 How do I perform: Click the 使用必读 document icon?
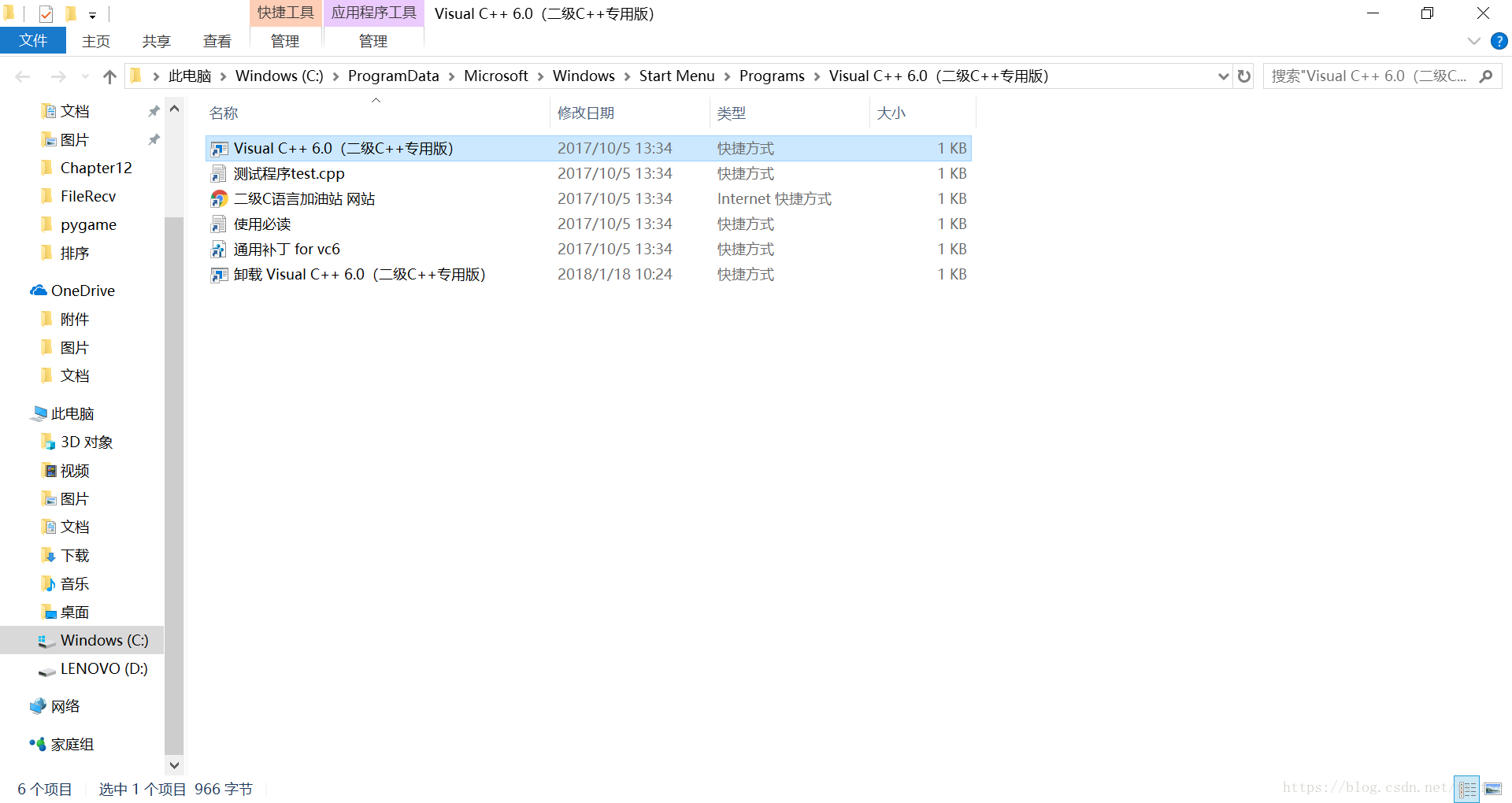[x=219, y=224]
